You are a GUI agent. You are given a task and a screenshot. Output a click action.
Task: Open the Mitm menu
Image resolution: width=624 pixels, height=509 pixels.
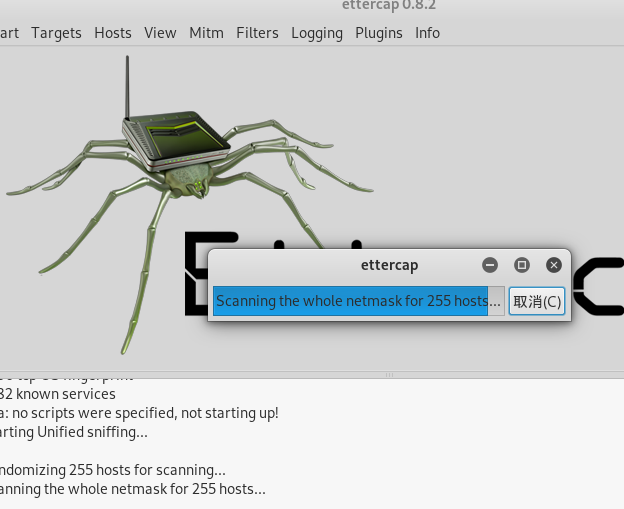(x=206, y=33)
